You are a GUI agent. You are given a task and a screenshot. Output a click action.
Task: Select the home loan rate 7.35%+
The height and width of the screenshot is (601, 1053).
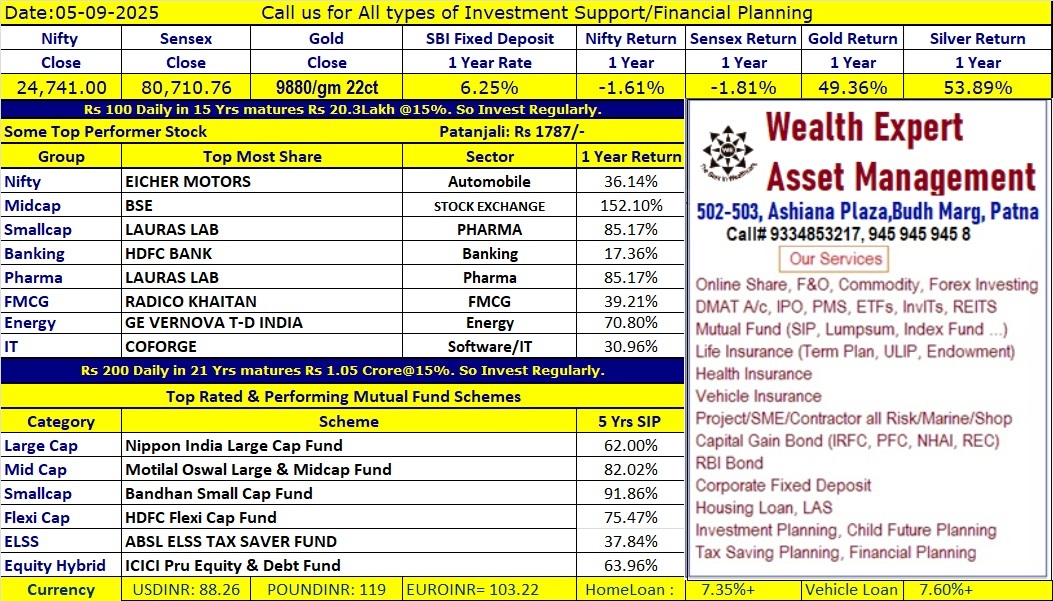(x=728, y=590)
